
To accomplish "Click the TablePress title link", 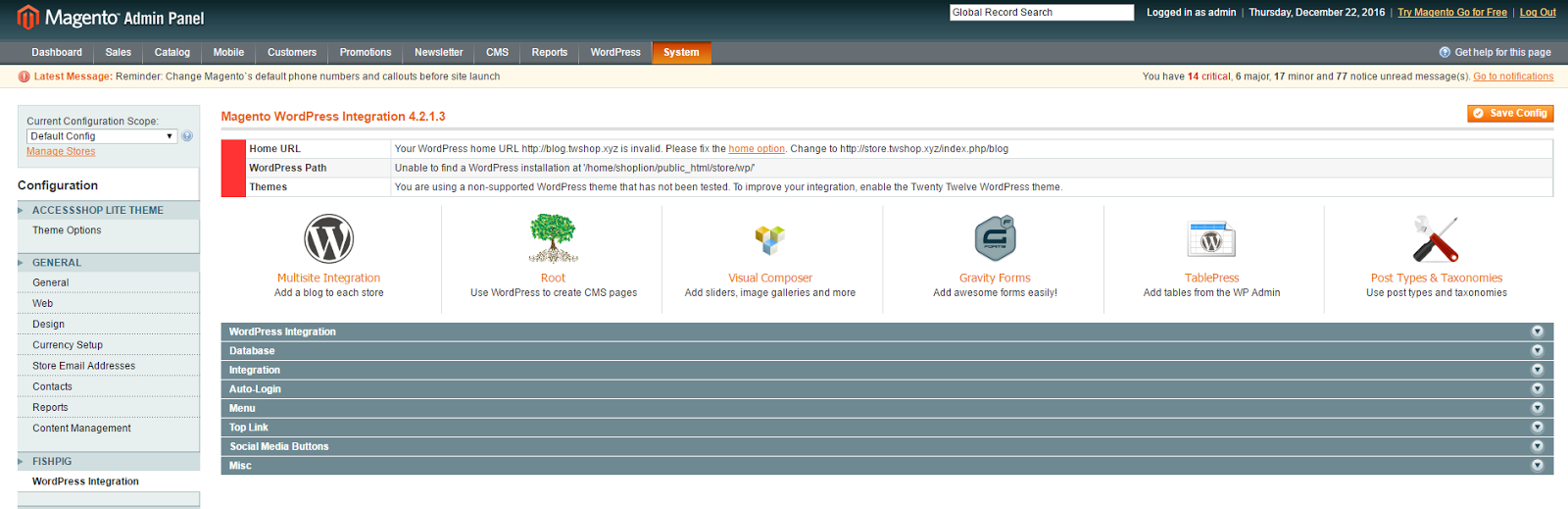I will coord(1211,279).
